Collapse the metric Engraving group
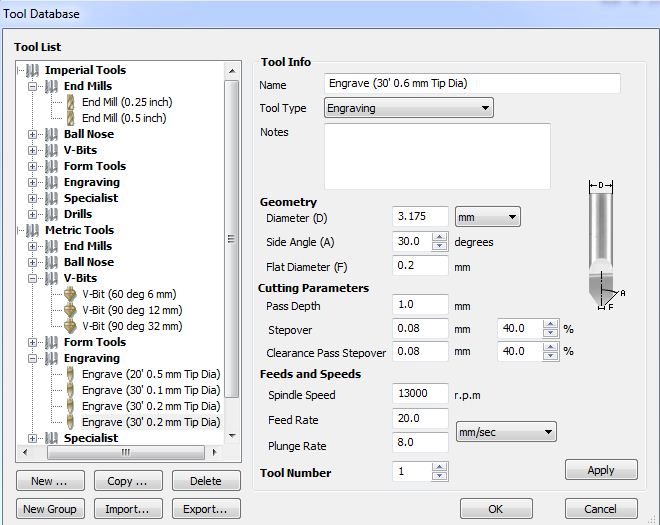The width and height of the screenshot is (660, 525). coord(32,359)
